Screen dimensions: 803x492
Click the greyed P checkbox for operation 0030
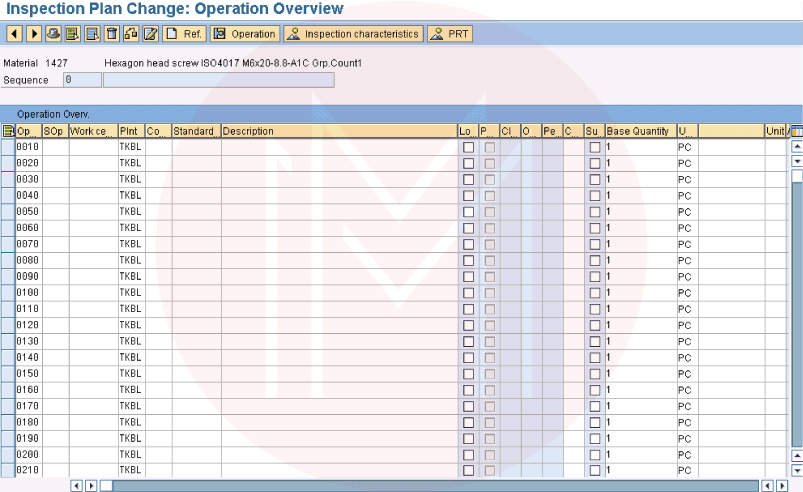(x=490, y=180)
